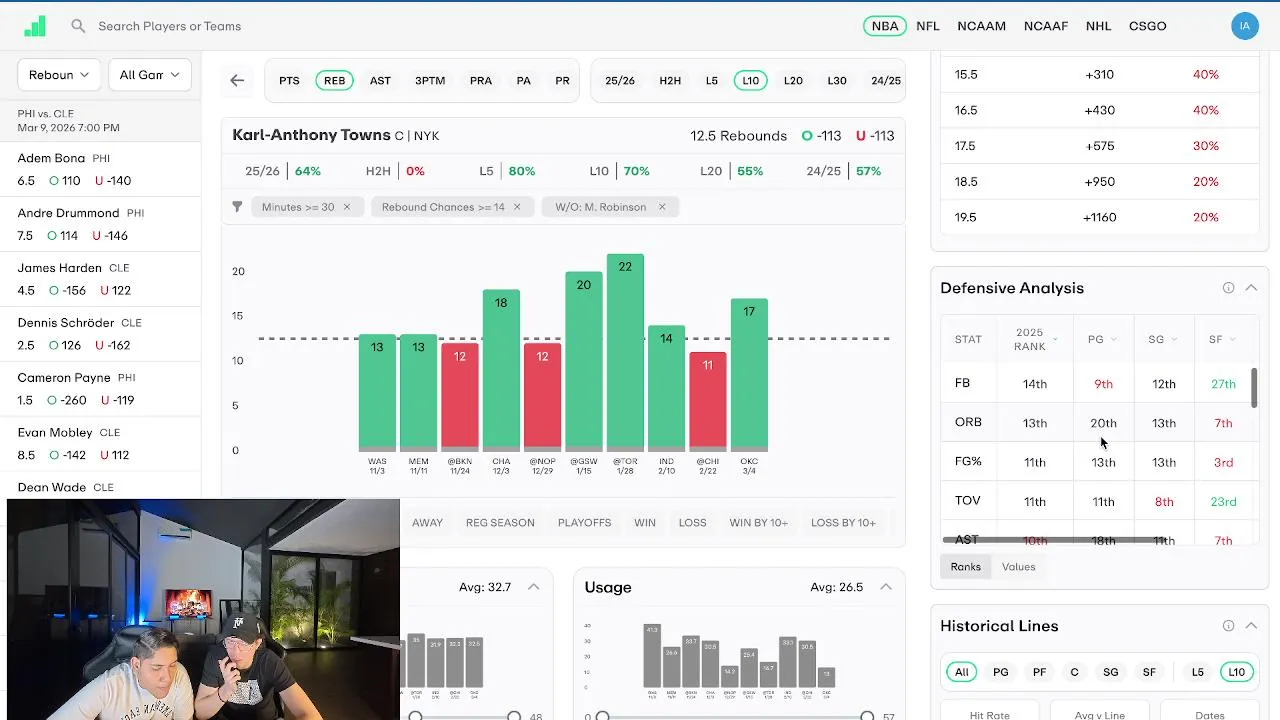Select the L10 range above the chart
Screen dimensions: 1280x720
click(750, 81)
